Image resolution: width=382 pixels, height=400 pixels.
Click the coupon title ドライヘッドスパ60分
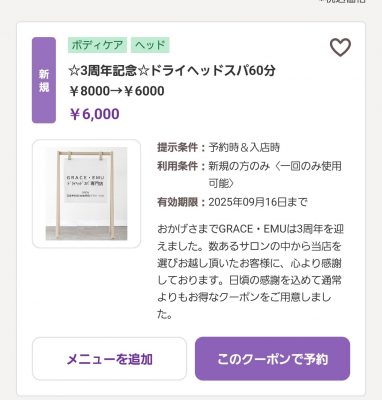point(212,71)
